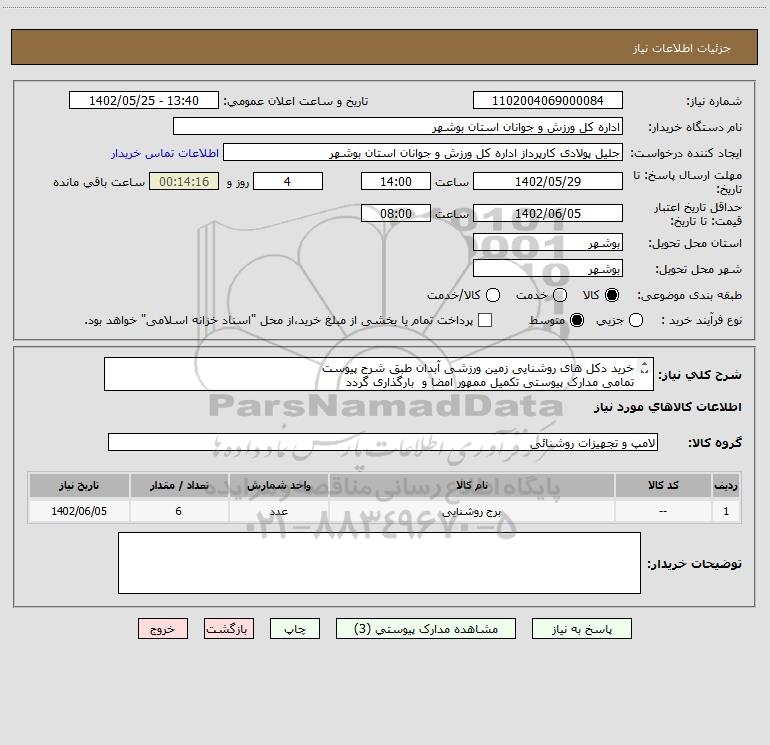Click the row number cell 1
Image resolution: width=770 pixels, height=745 pixels.
726,511
